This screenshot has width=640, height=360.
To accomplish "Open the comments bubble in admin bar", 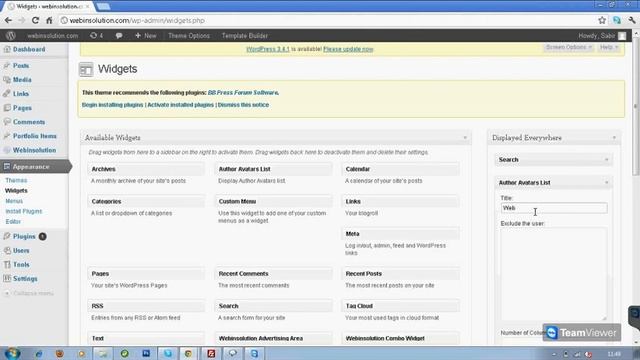I will click(x=119, y=36).
